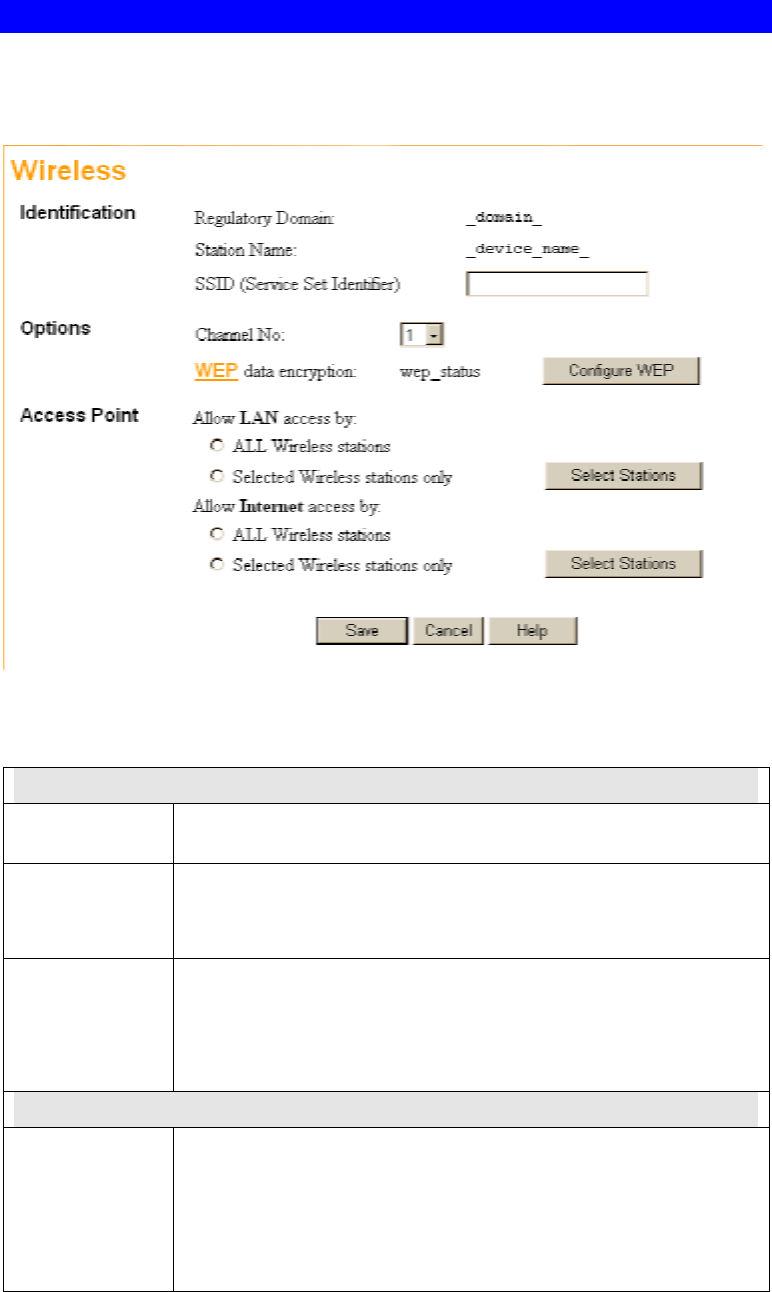The width and height of the screenshot is (772, 1292).
Task: Click the Cancel button
Action: [x=448, y=631]
